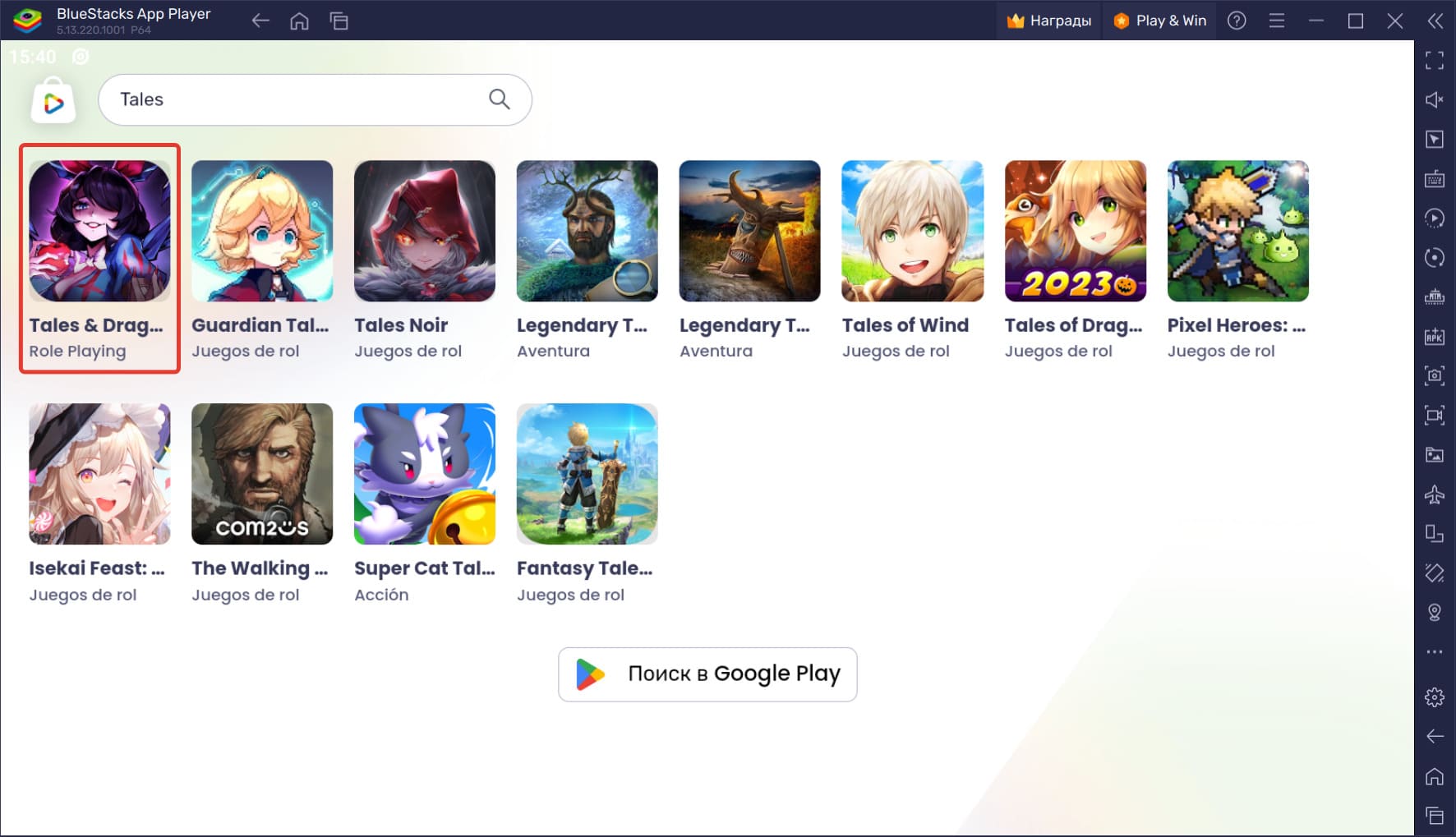
Task: Click the install APK sidebar icon
Action: pyautogui.click(x=1435, y=336)
